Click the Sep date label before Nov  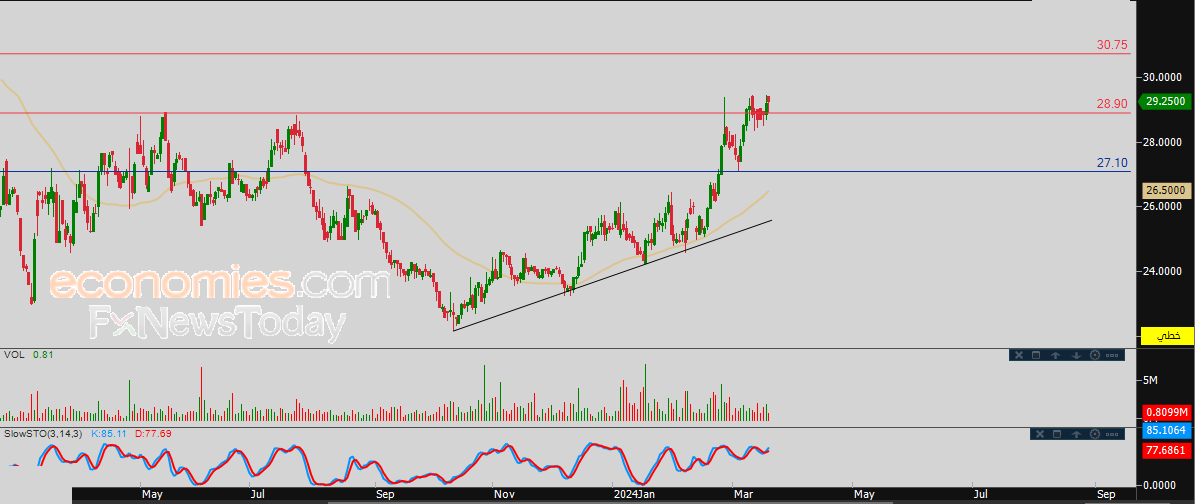point(385,495)
